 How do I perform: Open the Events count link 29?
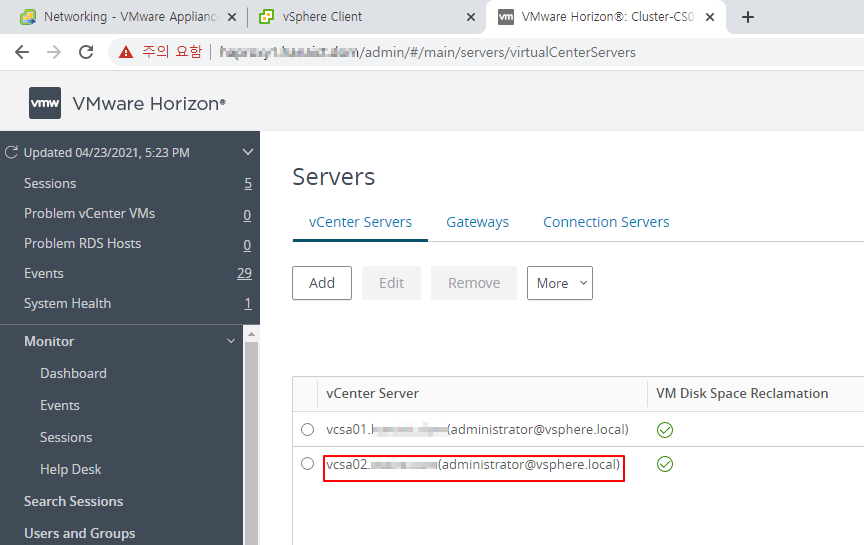(x=245, y=273)
